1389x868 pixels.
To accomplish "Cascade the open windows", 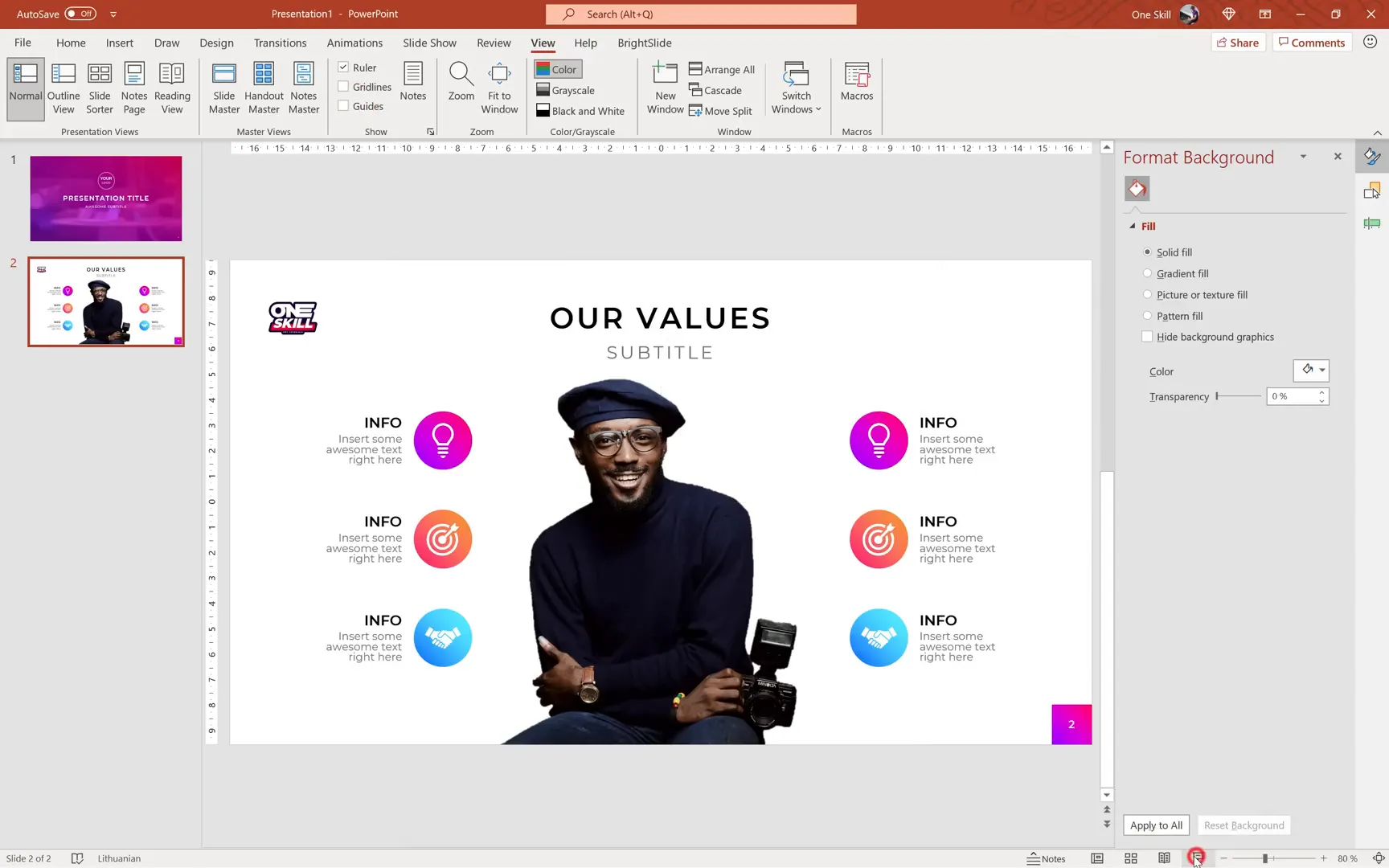I will [x=715, y=90].
